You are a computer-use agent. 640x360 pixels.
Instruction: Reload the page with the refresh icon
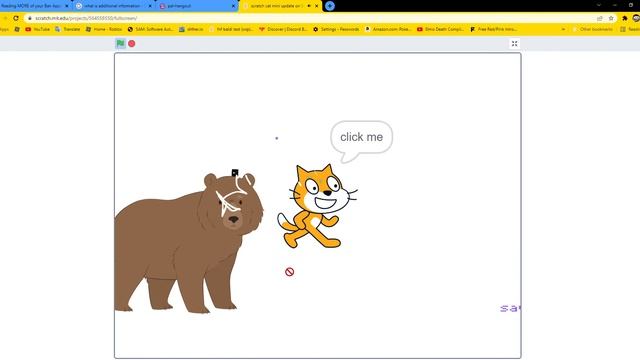click(x=16, y=18)
